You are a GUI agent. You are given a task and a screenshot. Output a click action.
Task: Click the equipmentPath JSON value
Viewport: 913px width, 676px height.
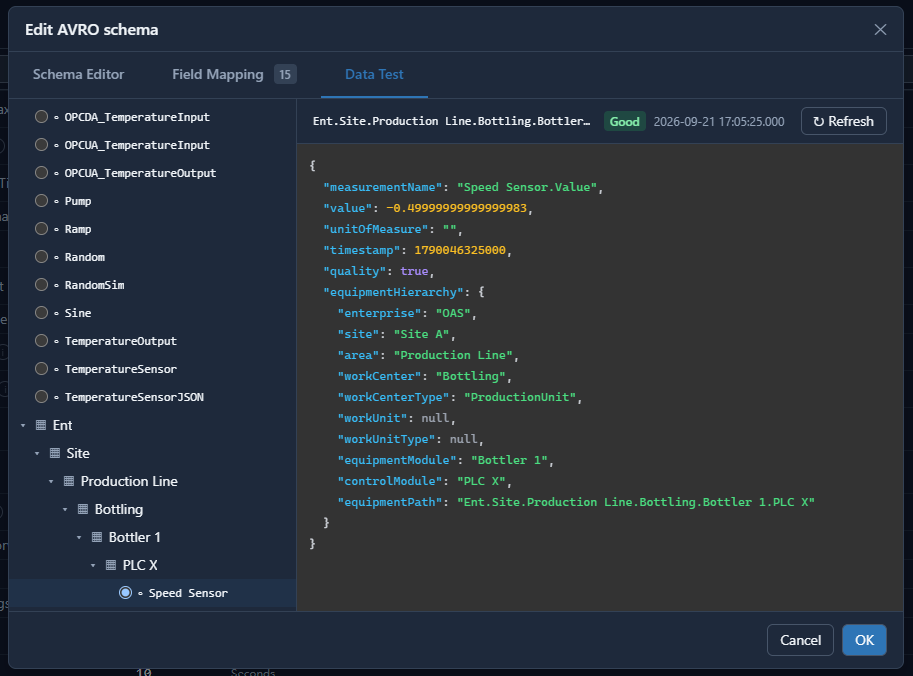tap(635, 501)
